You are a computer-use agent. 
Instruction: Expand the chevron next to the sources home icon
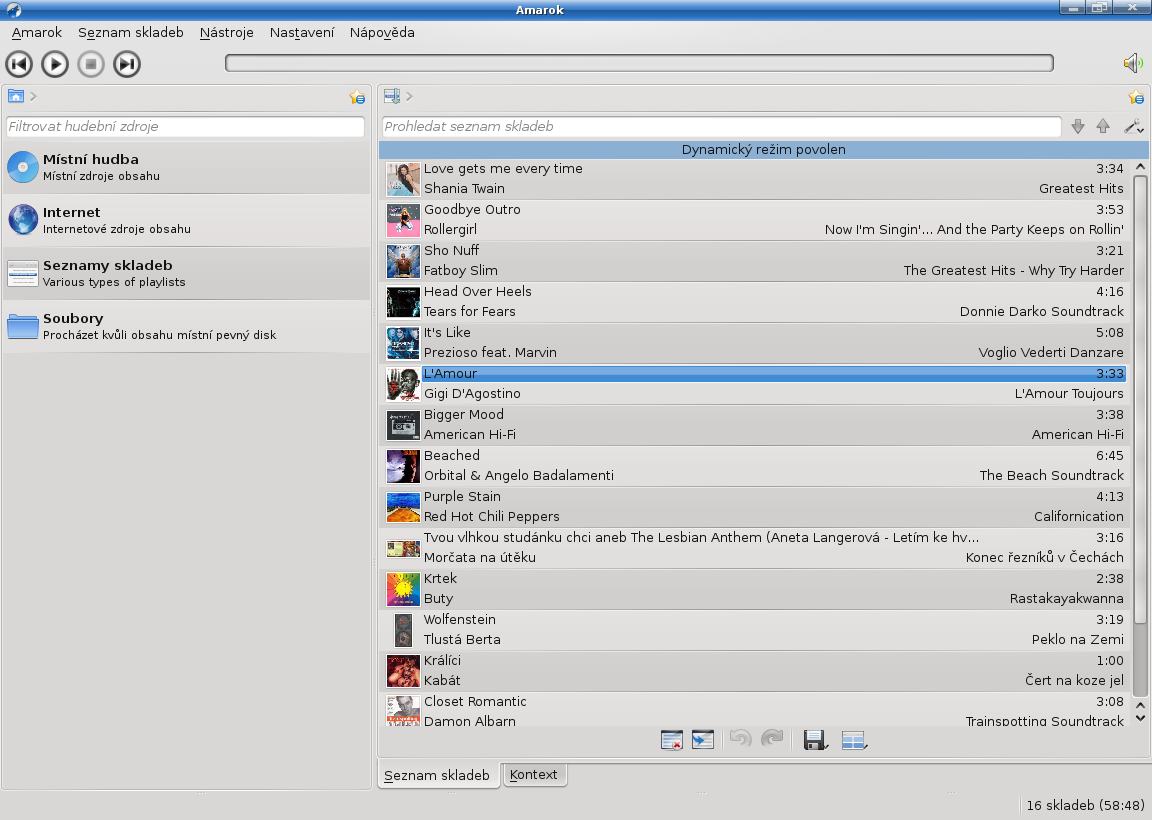pos(33,96)
